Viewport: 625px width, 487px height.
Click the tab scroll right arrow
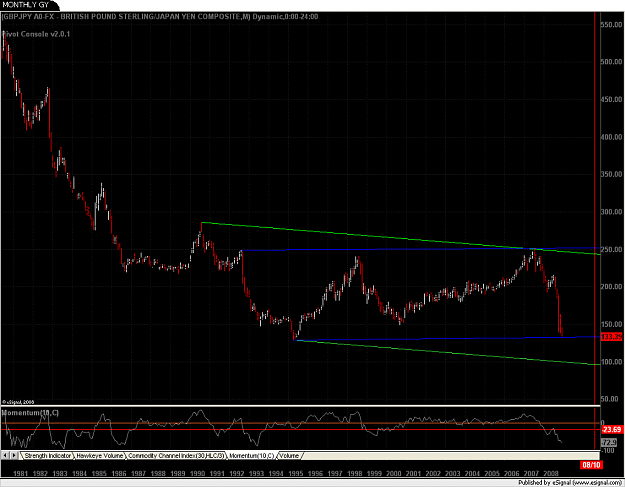[14, 455]
